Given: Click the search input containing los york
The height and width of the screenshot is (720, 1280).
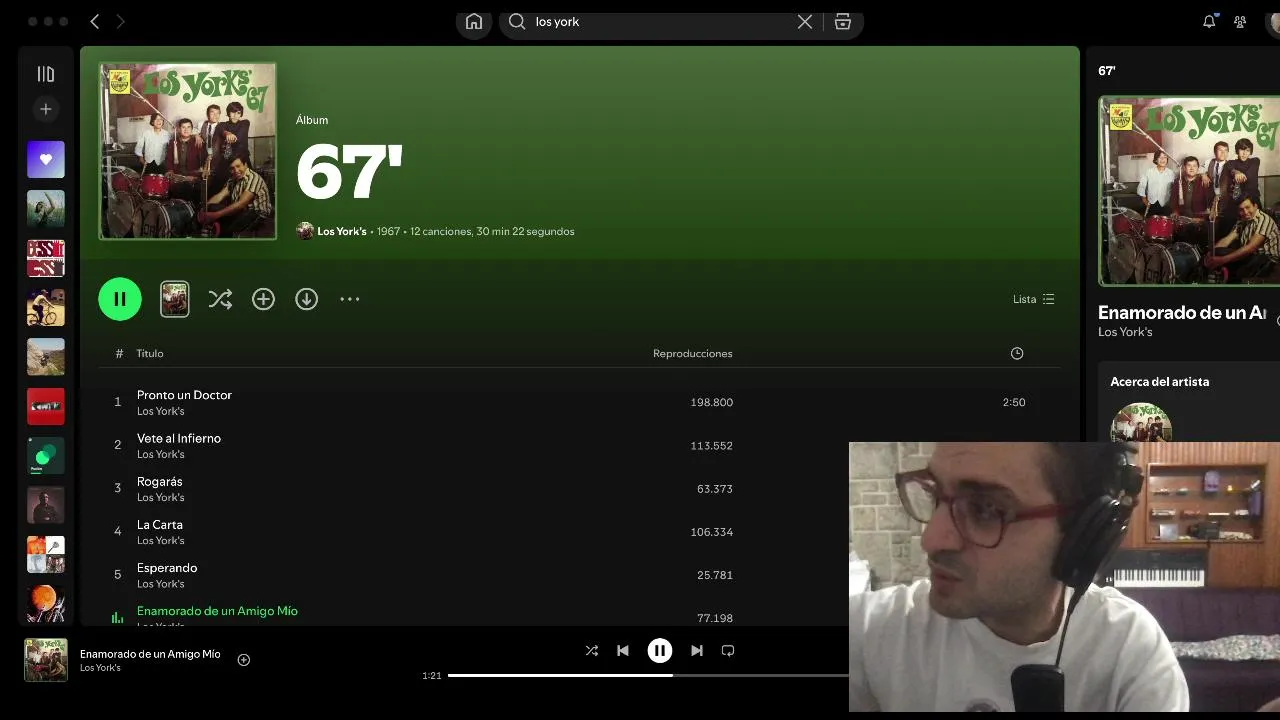Looking at the screenshot, I should point(660,21).
